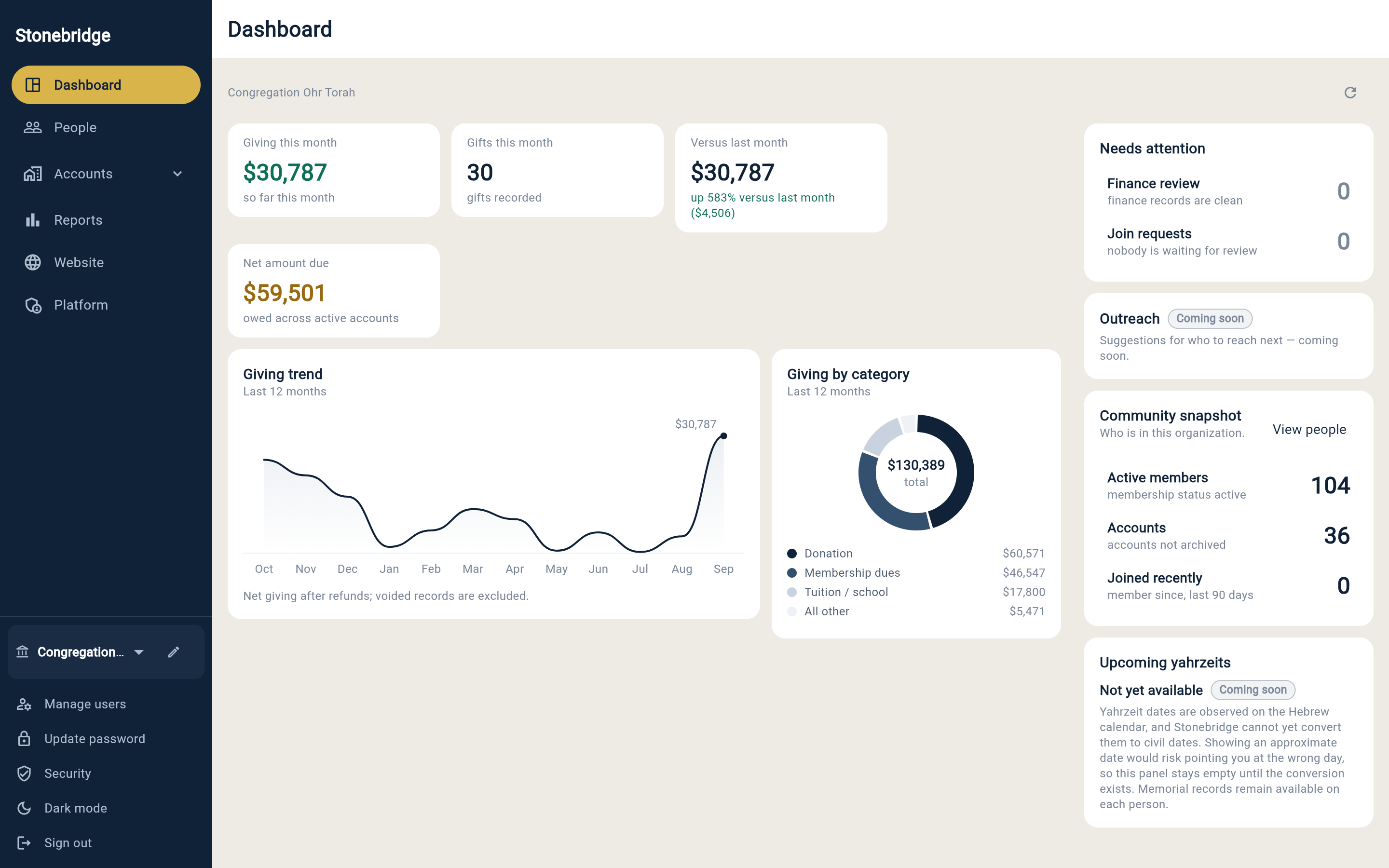Click the View people link
This screenshot has width=1389, height=868.
(1309, 429)
